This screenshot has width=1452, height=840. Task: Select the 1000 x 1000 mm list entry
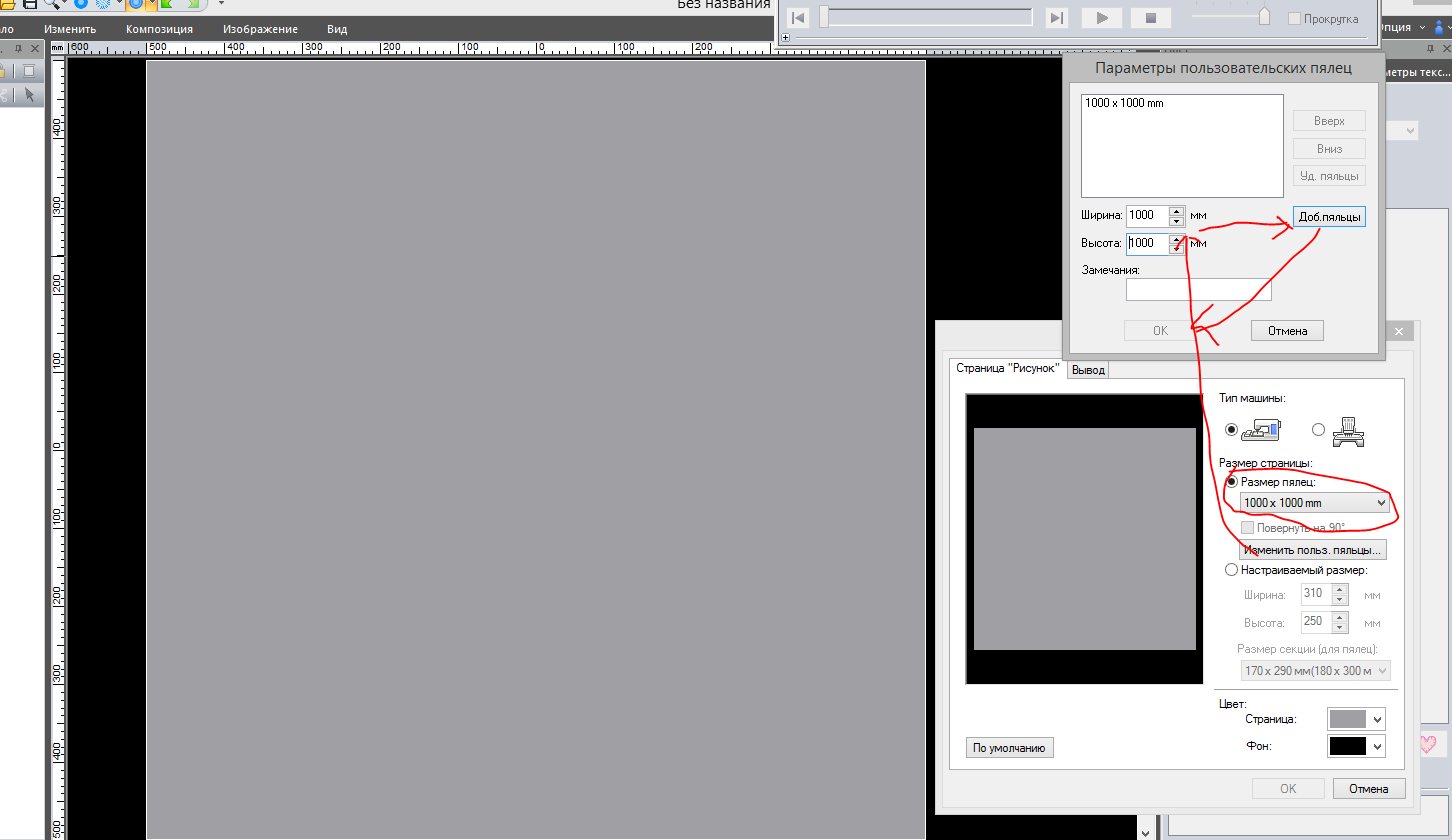point(1124,103)
